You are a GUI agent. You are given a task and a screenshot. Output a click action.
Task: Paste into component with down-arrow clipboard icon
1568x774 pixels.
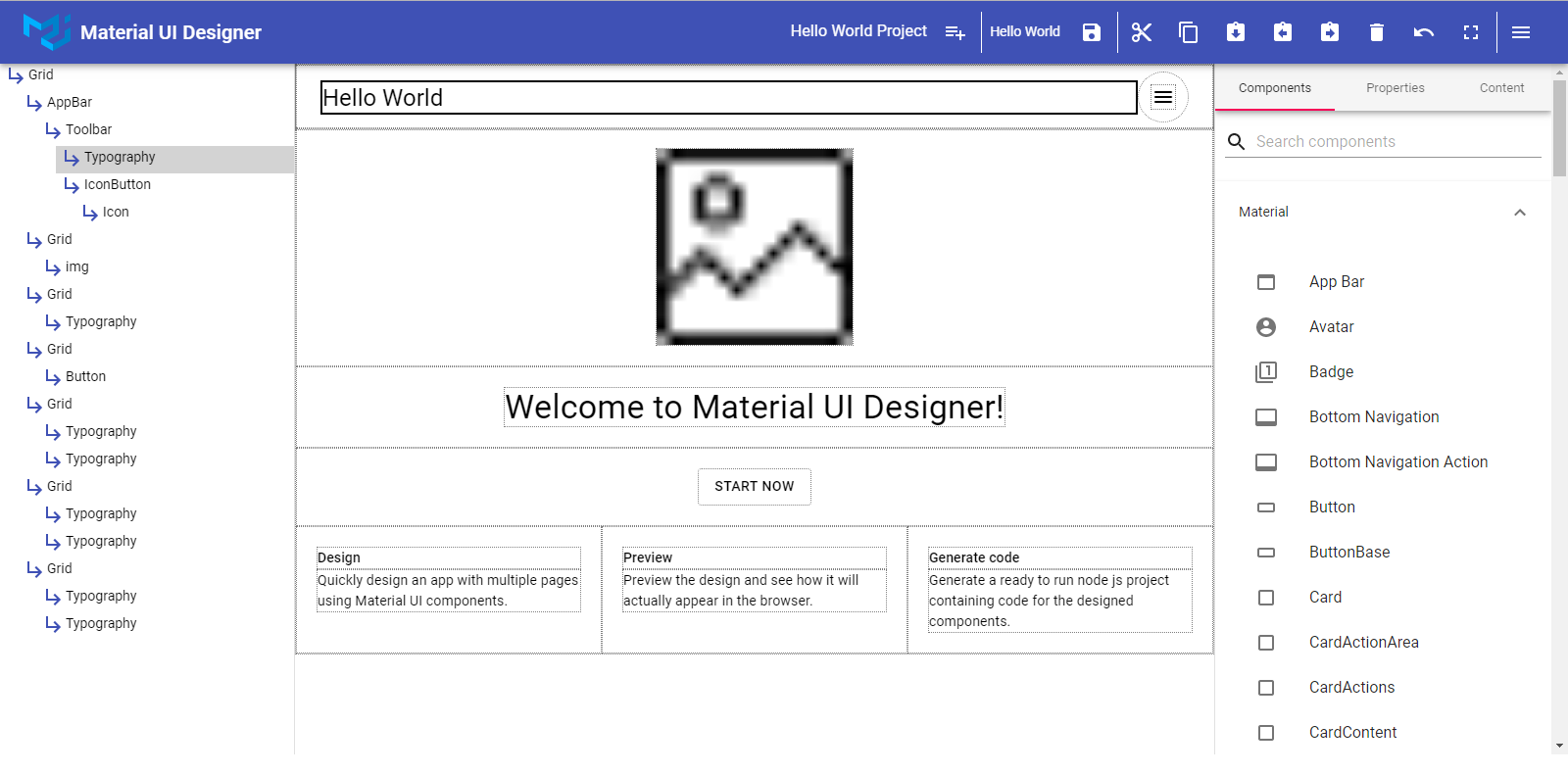coord(1235,32)
